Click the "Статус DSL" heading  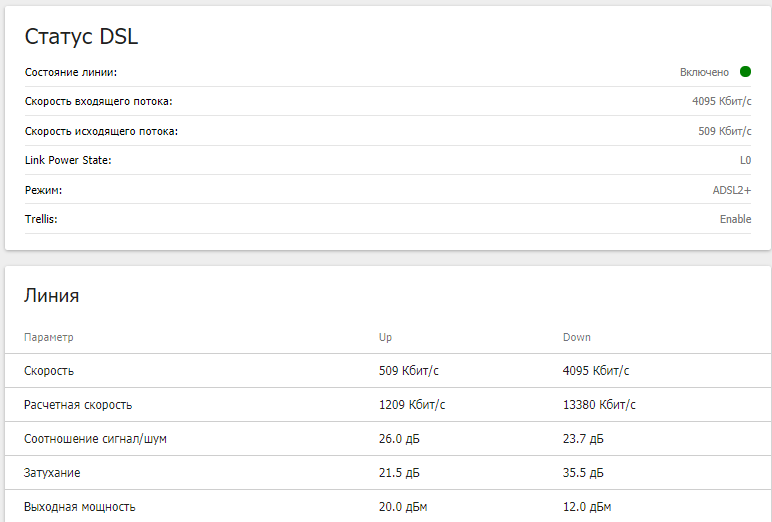tap(81, 37)
